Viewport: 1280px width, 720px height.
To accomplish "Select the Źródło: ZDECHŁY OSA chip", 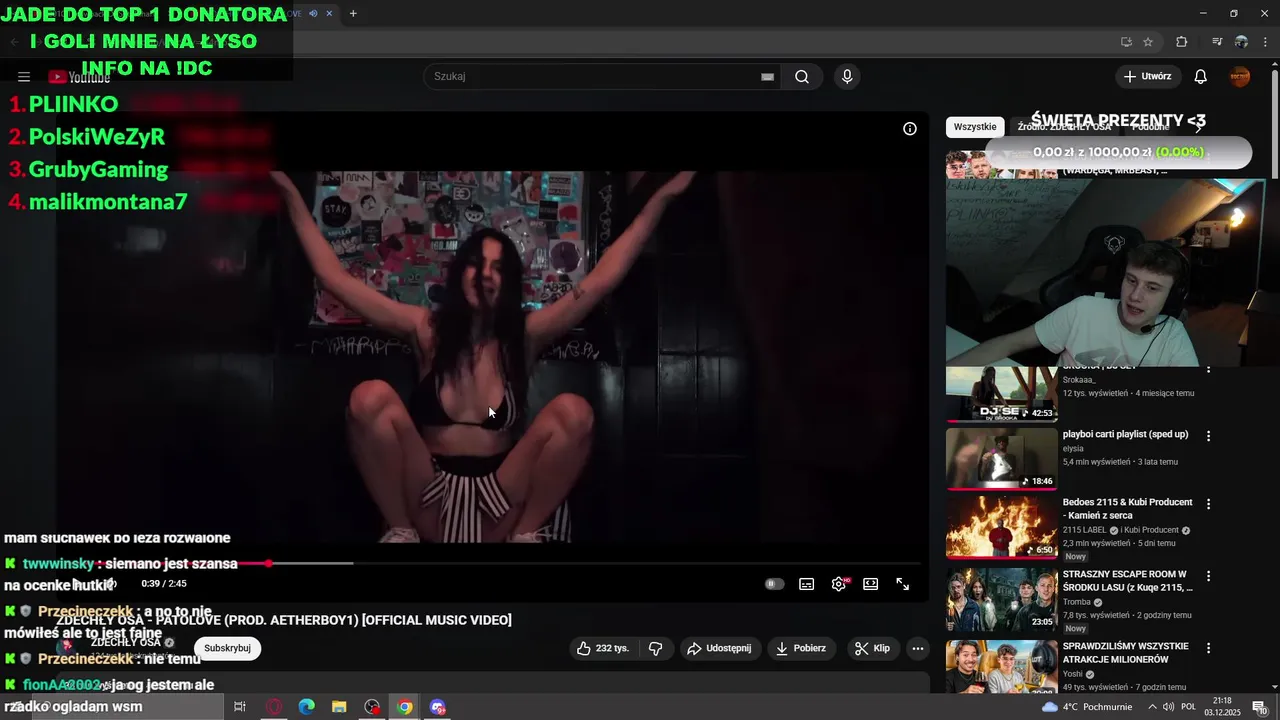I will click(x=1064, y=127).
